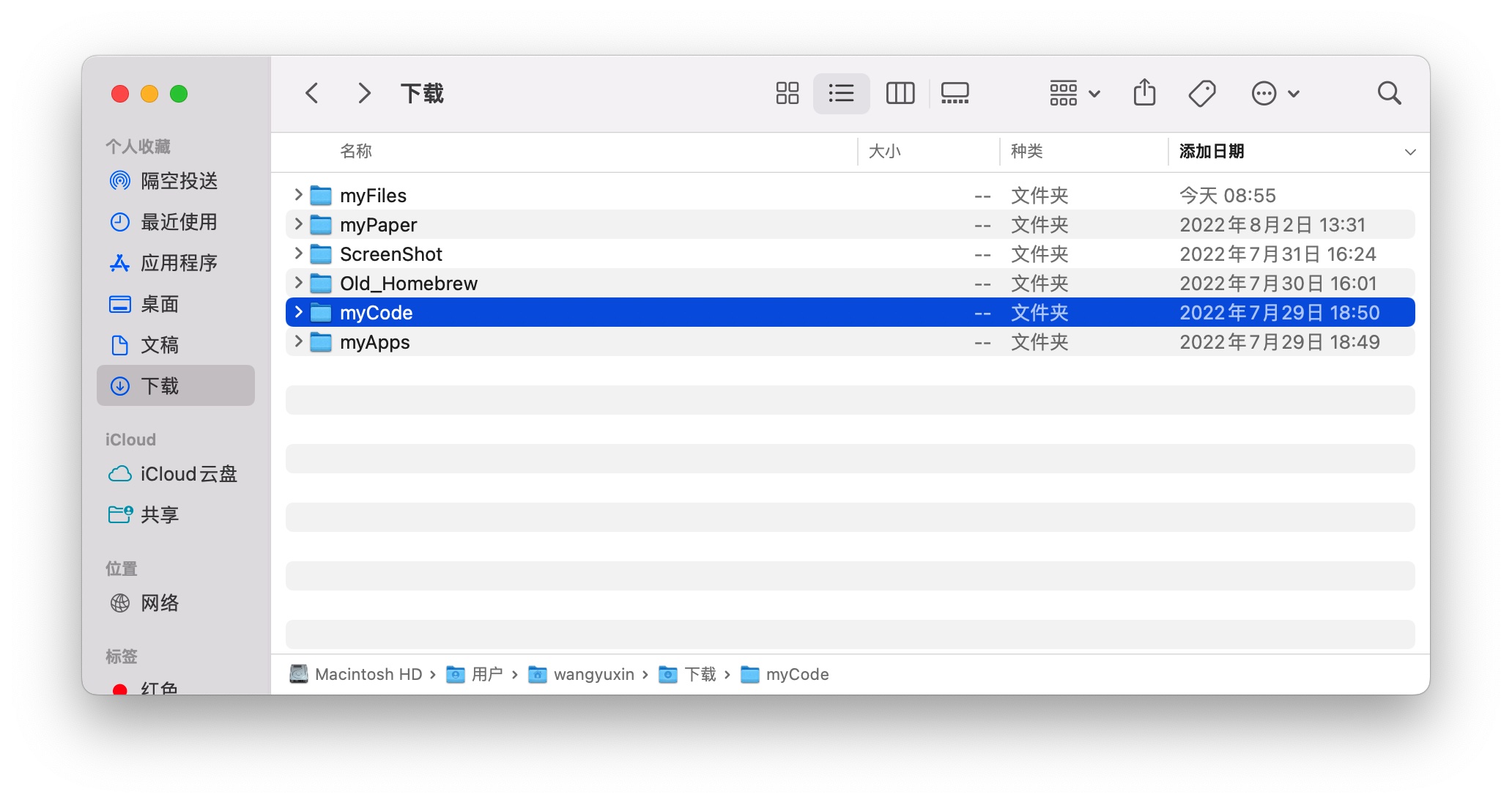Select 下载 in the sidebar
Image resolution: width=1512 pixels, height=803 pixels.
tap(176, 385)
